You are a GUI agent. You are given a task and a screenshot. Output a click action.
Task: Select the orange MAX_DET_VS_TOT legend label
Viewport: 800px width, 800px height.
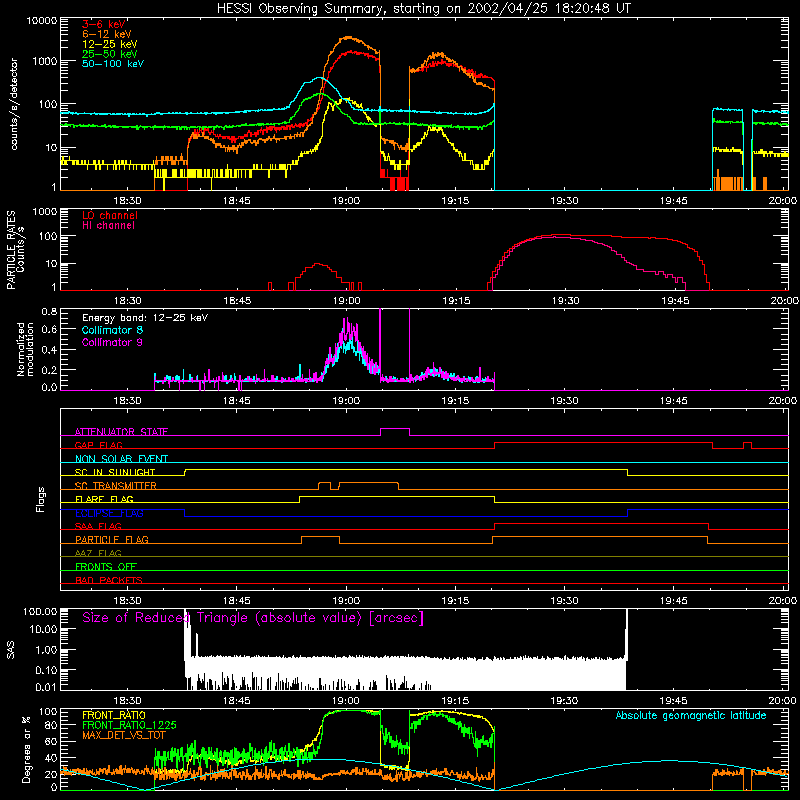[x=123, y=735]
